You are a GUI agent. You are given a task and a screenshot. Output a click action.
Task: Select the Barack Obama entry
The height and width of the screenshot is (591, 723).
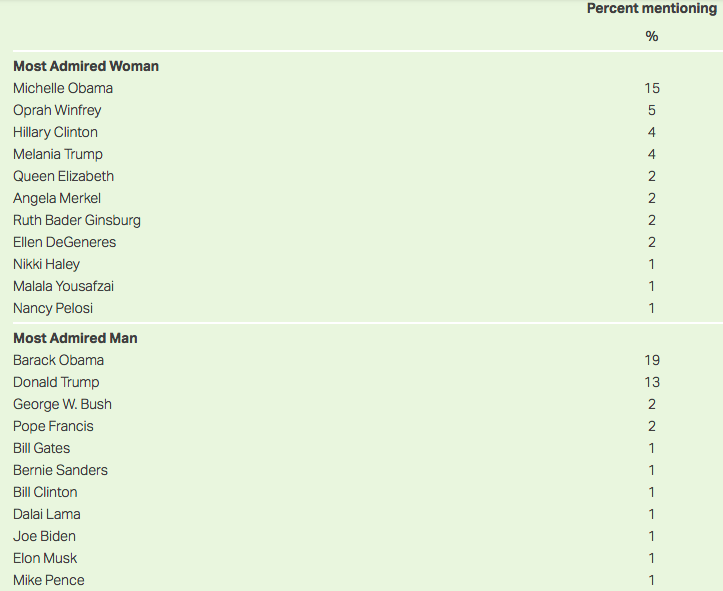(x=58, y=360)
